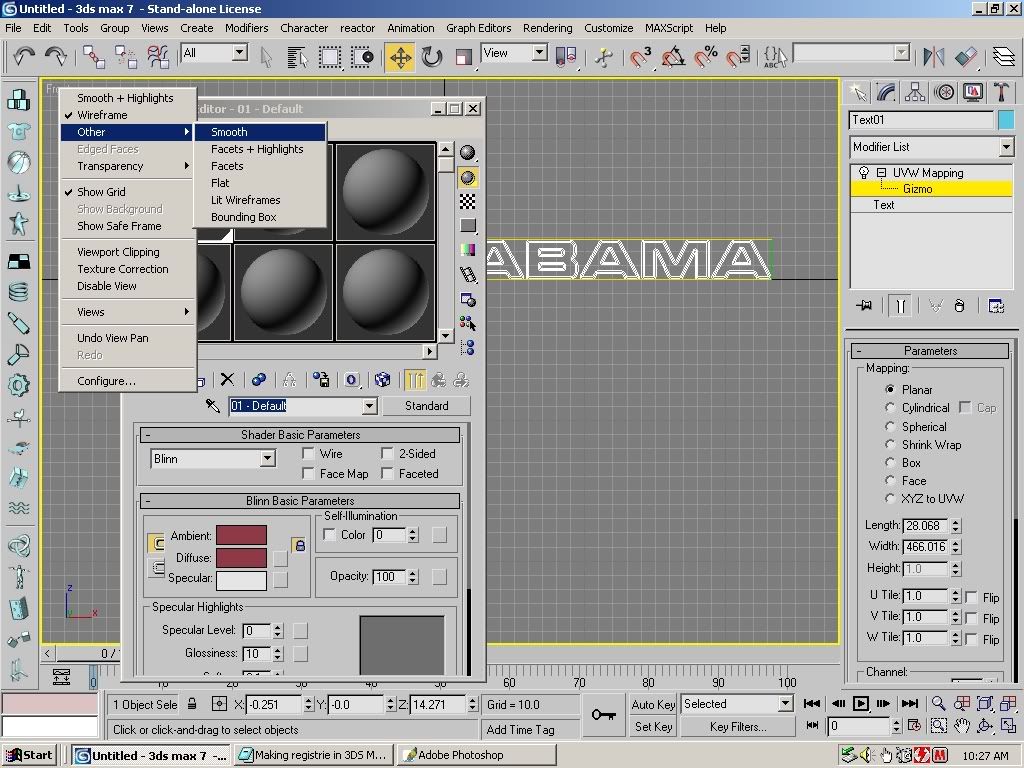Open Select by Name list tool

[297, 57]
